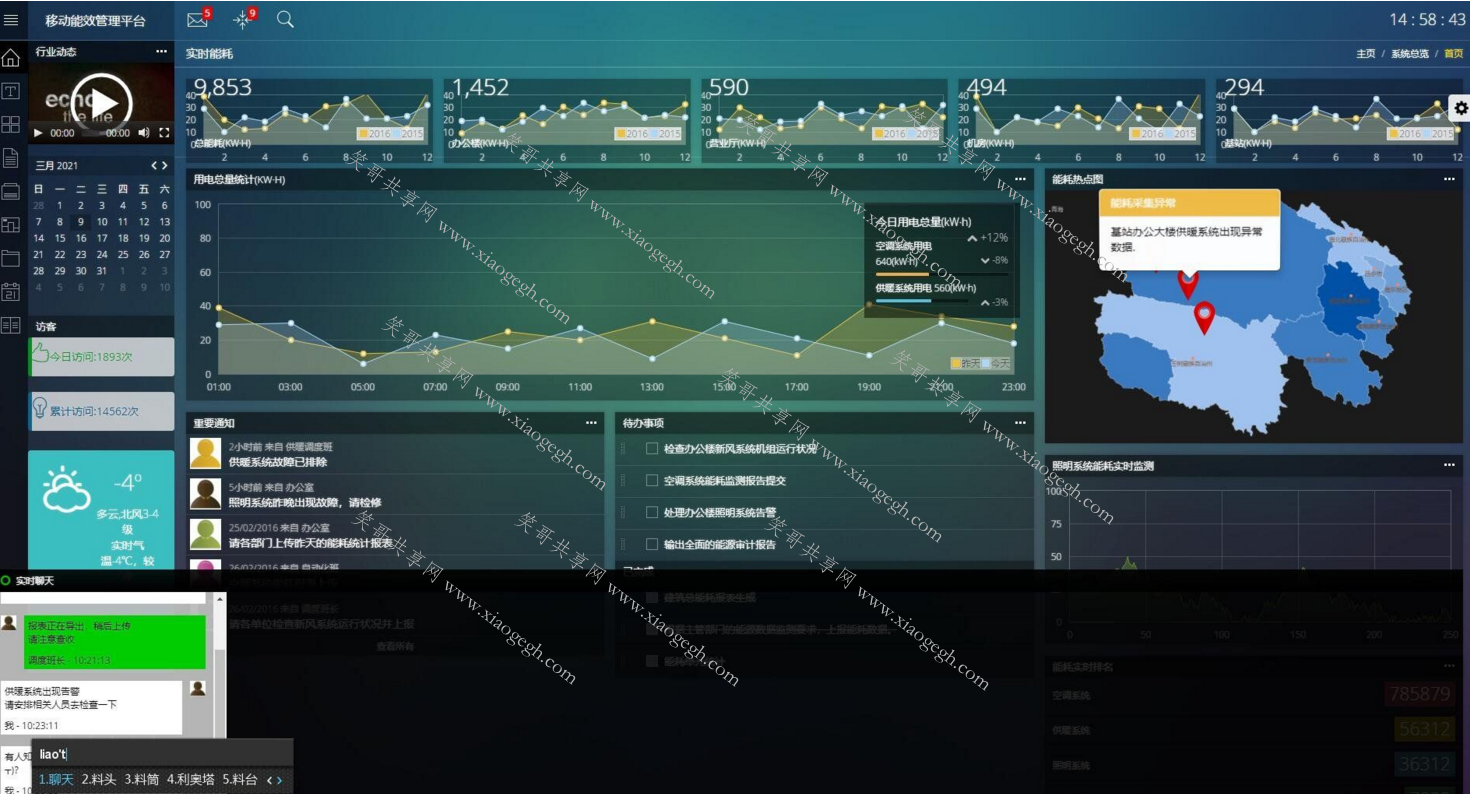Check 空调系统能耗监测报告提交 todo item
The height and width of the screenshot is (794, 1470).
(652, 481)
